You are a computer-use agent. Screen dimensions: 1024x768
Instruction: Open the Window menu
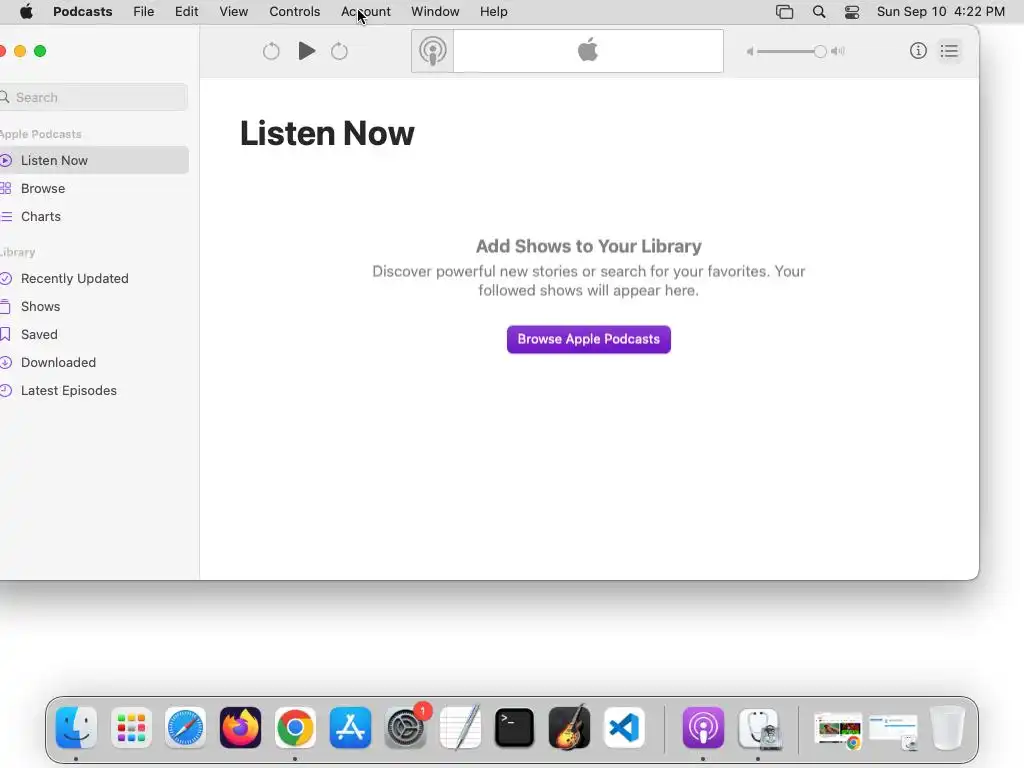point(435,12)
